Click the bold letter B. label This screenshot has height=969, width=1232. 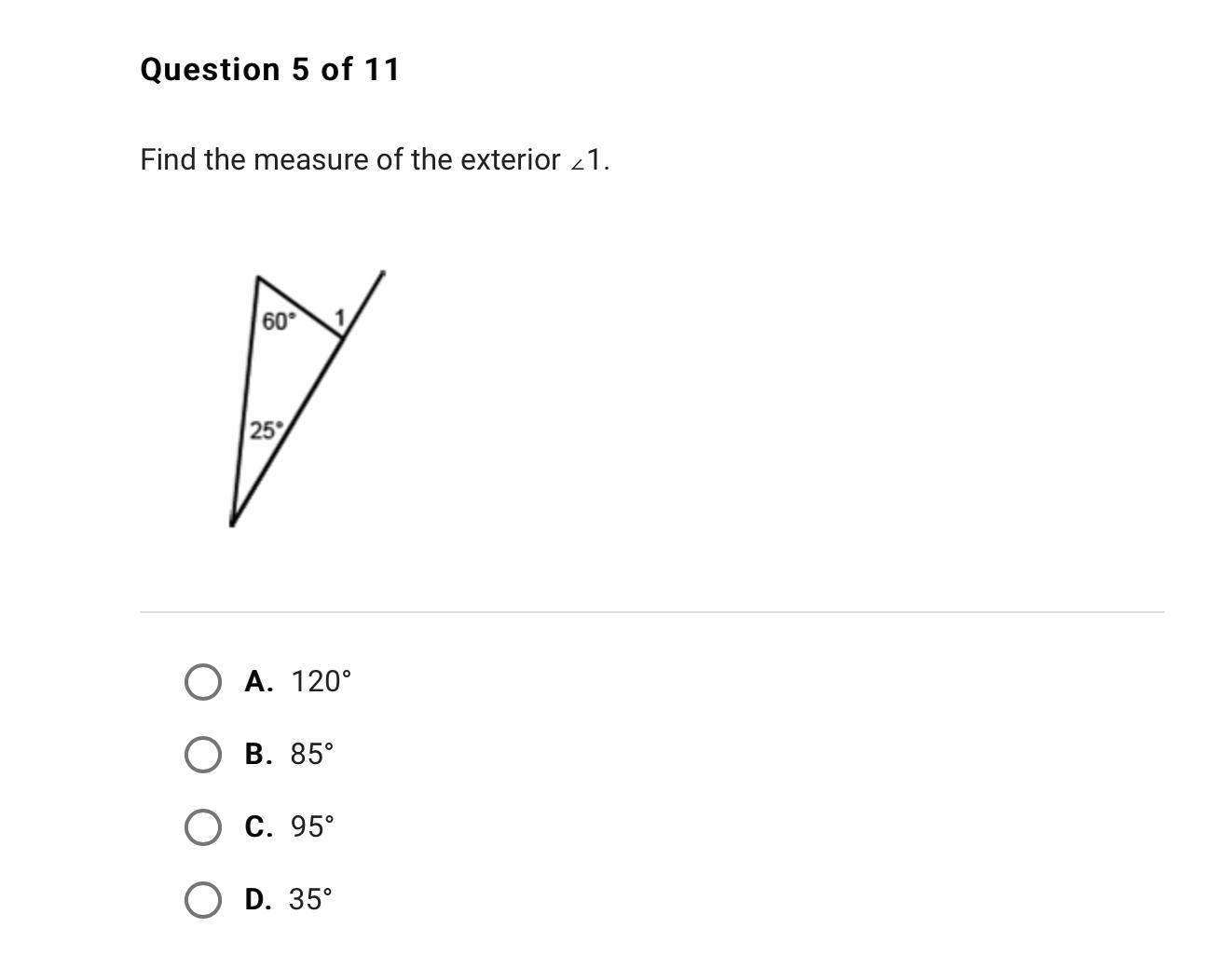259,755
